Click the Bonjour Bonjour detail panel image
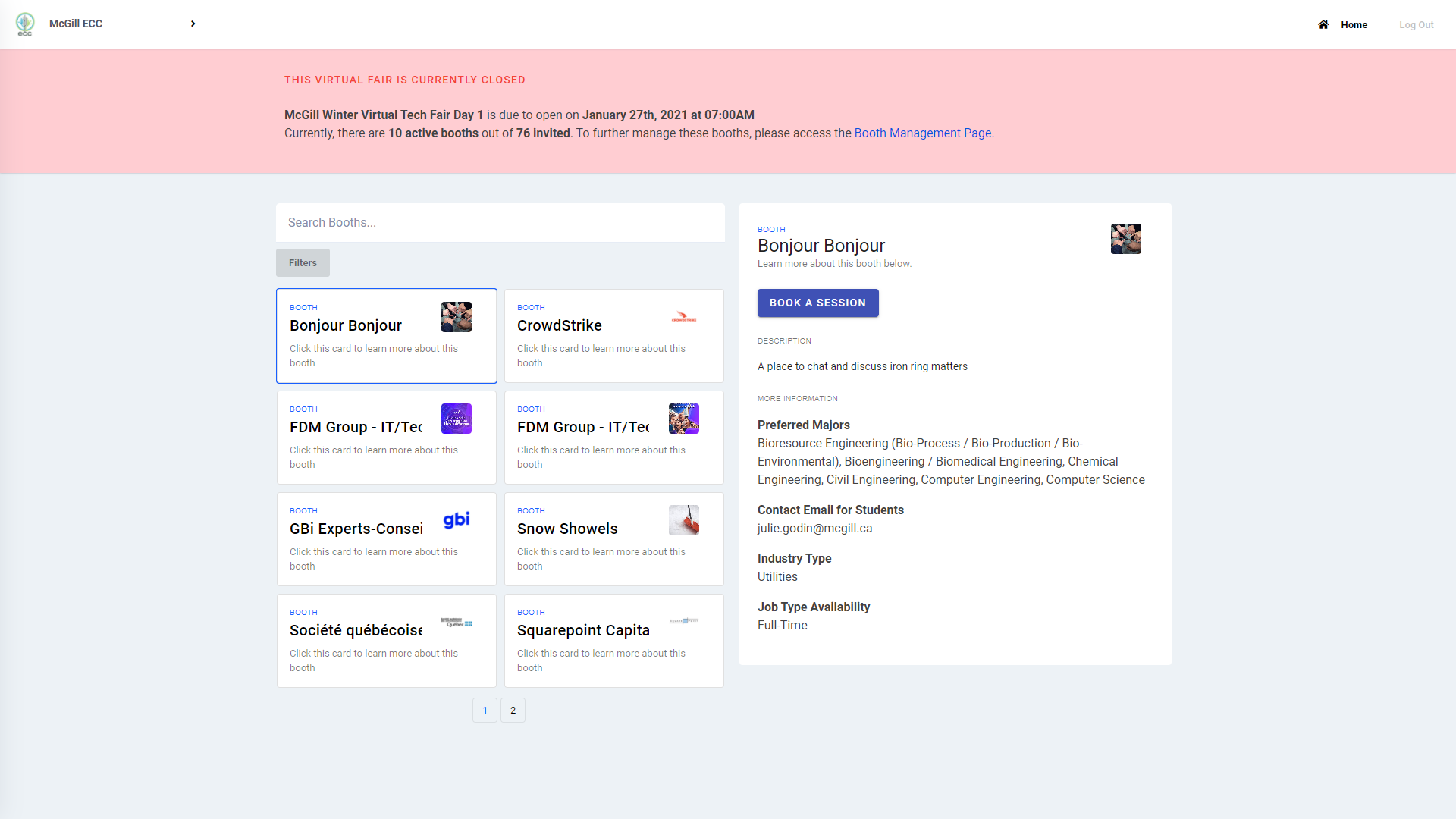1456x819 pixels. [1126, 239]
